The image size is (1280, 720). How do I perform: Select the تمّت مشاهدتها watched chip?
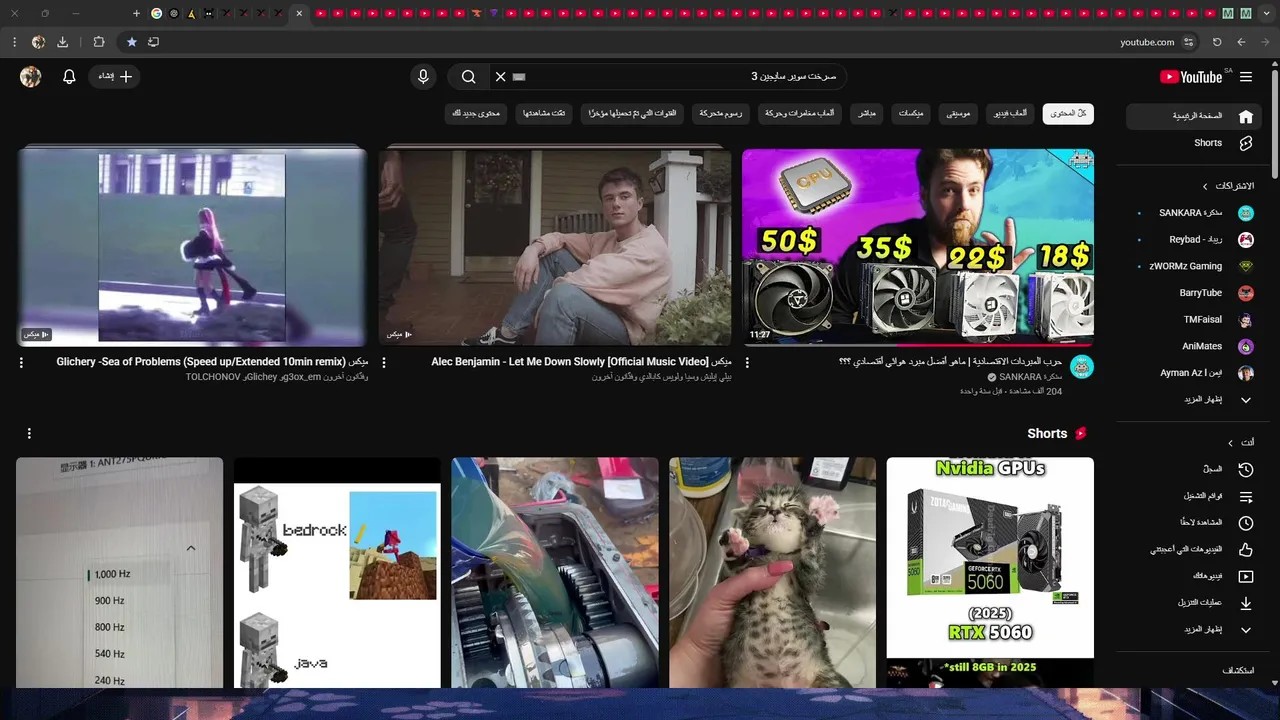pos(545,114)
